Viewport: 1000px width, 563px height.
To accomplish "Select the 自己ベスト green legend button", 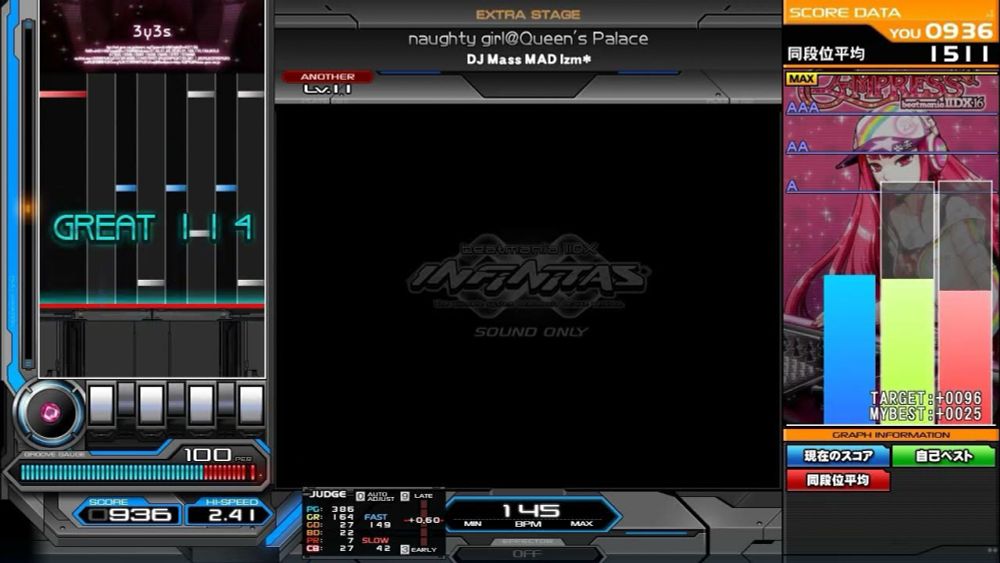I will pyautogui.click(x=944, y=456).
